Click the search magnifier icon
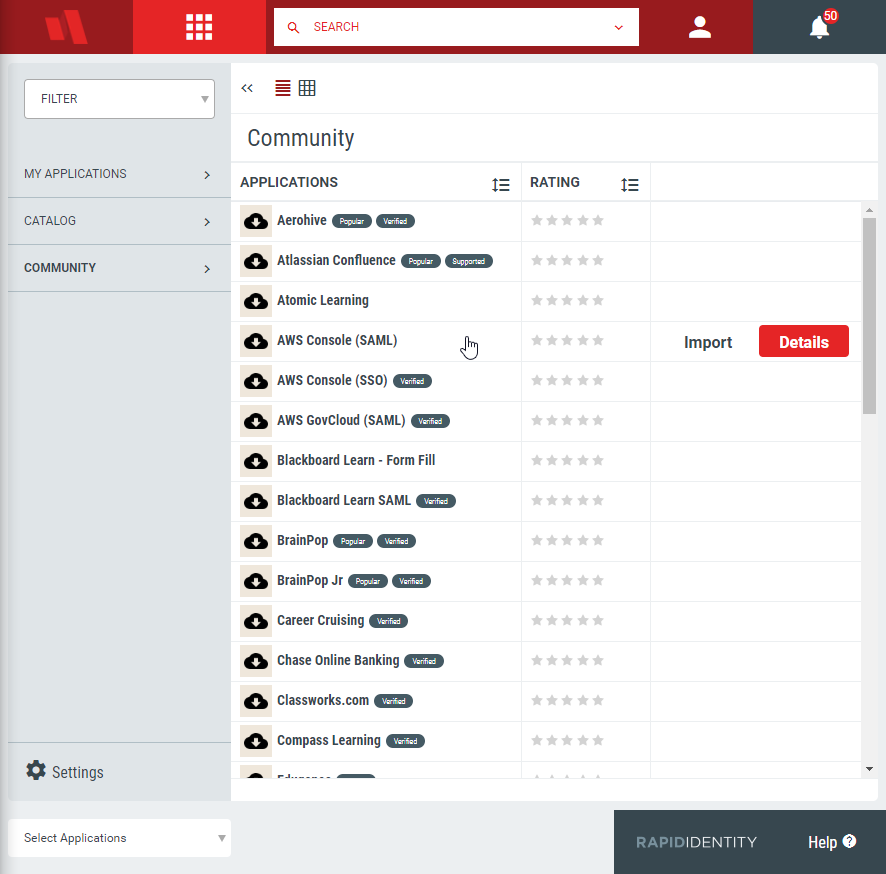Screen dimensions: 886x874 (293, 27)
